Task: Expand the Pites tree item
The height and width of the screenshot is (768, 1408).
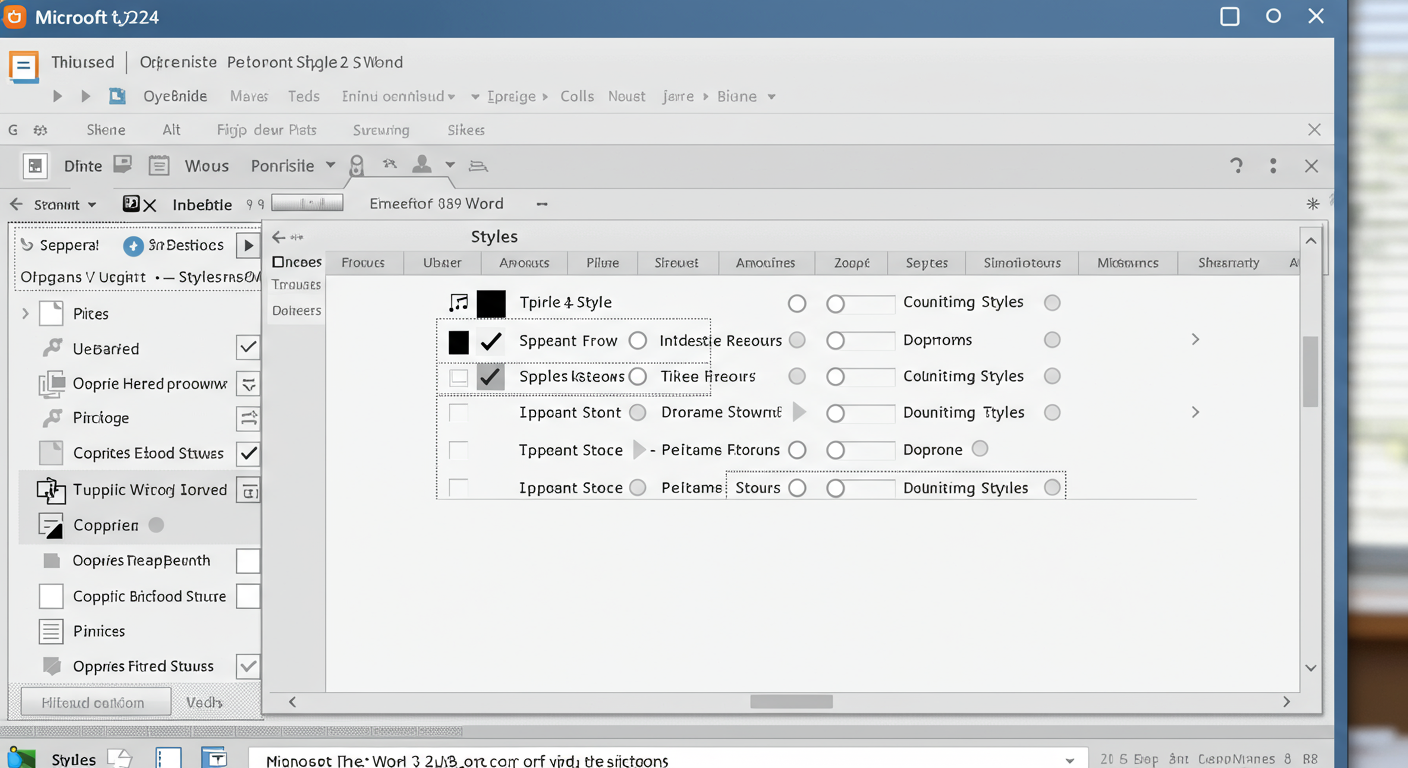Action: click(25, 314)
